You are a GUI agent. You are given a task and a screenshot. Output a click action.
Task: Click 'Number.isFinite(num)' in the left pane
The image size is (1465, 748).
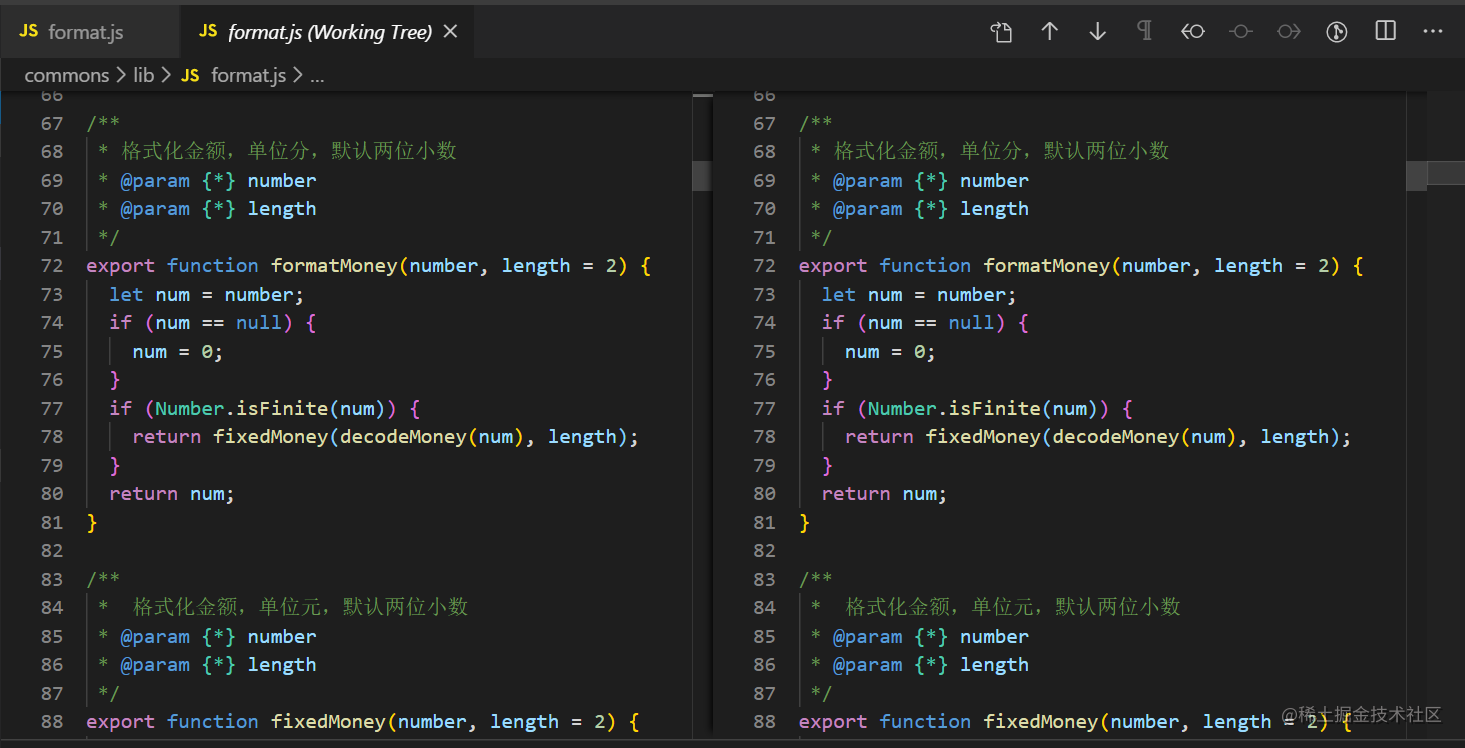(270, 409)
